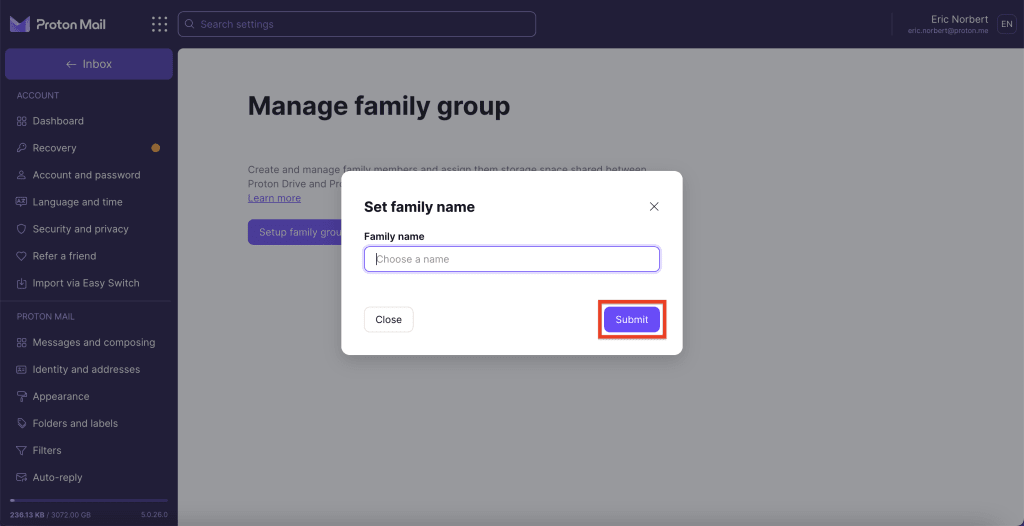Click the Filters funnel icon
Viewport: 1024px width, 526px height.
22,451
